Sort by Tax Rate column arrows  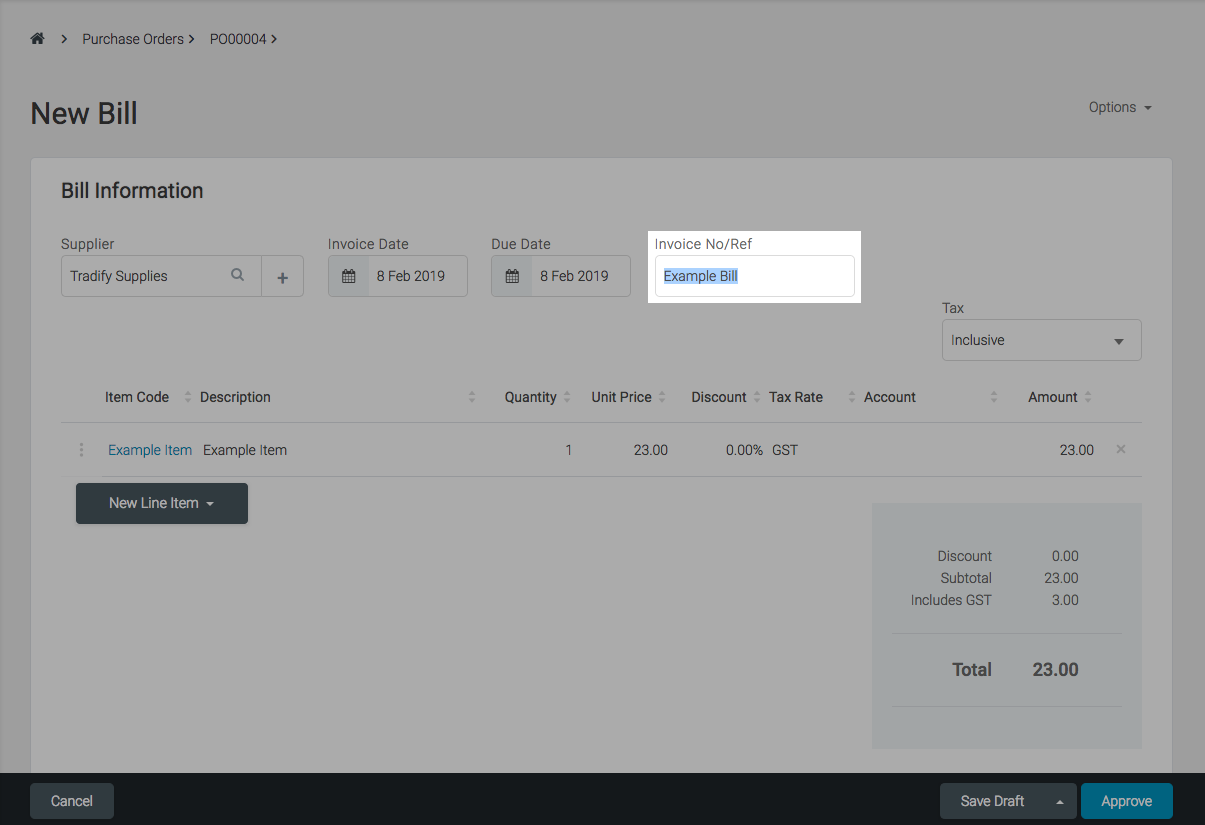point(852,397)
